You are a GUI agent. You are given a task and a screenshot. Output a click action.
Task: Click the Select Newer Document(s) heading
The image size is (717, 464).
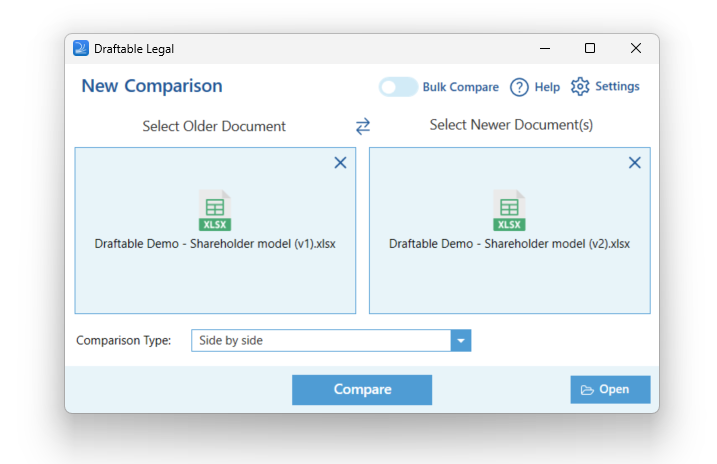point(511,125)
